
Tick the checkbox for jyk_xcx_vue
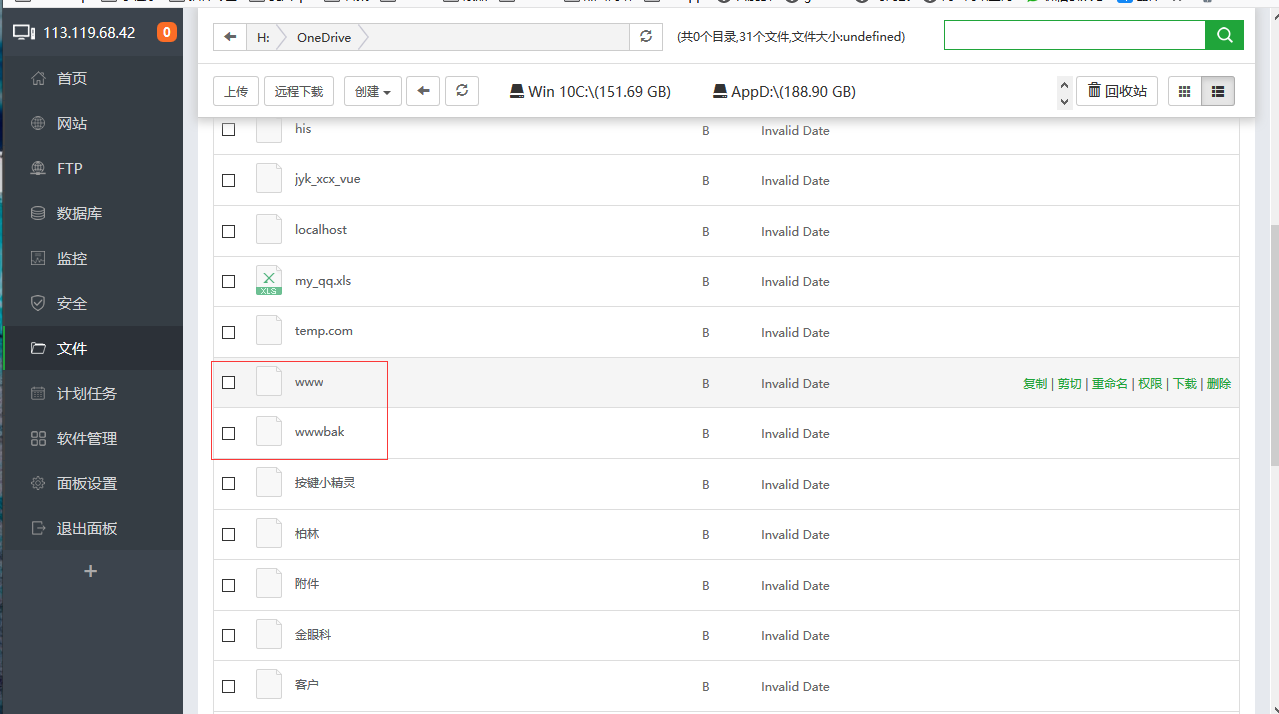click(x=228, y=180)
